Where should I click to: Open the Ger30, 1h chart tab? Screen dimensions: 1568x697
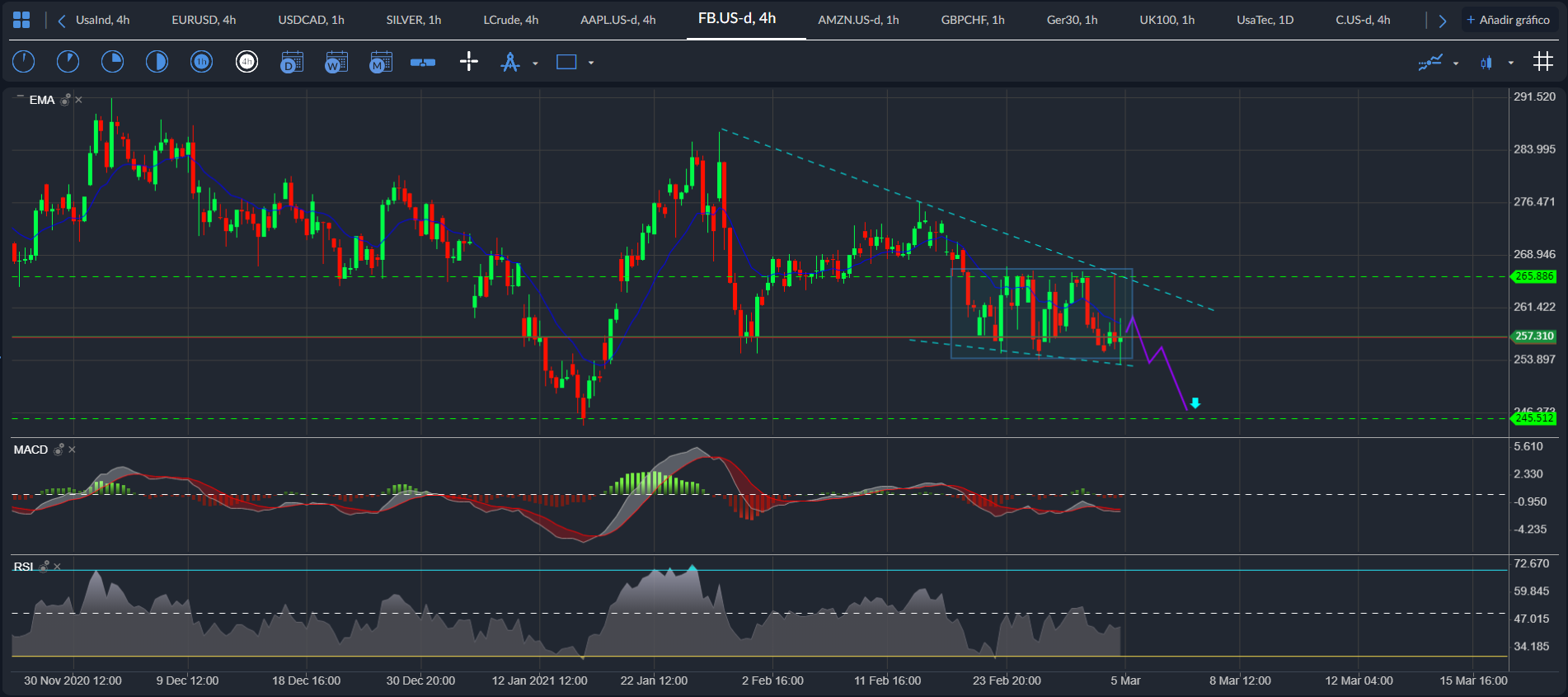click(x=1073, y=20)
